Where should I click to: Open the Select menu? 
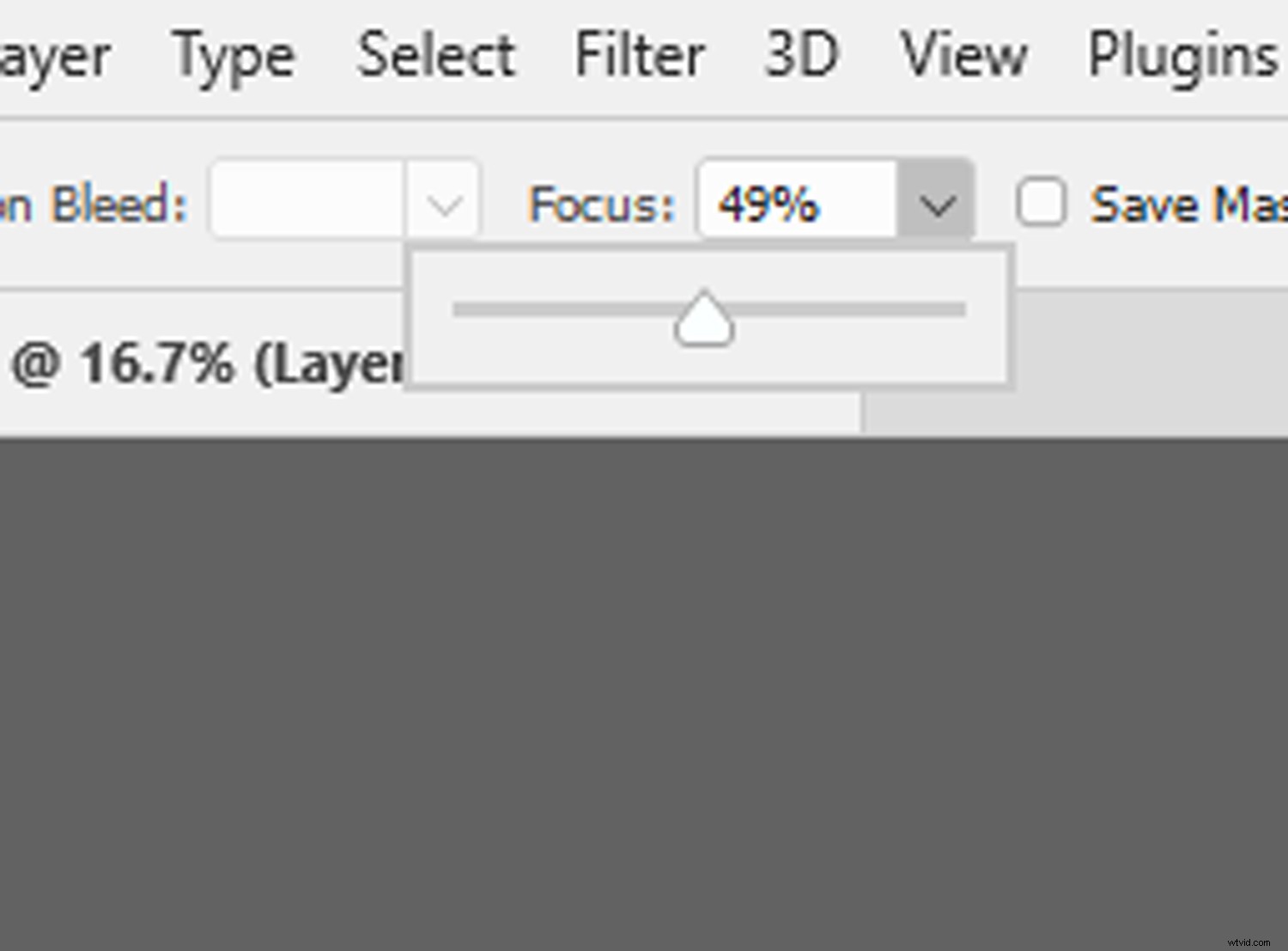click(x=434, y=54)
